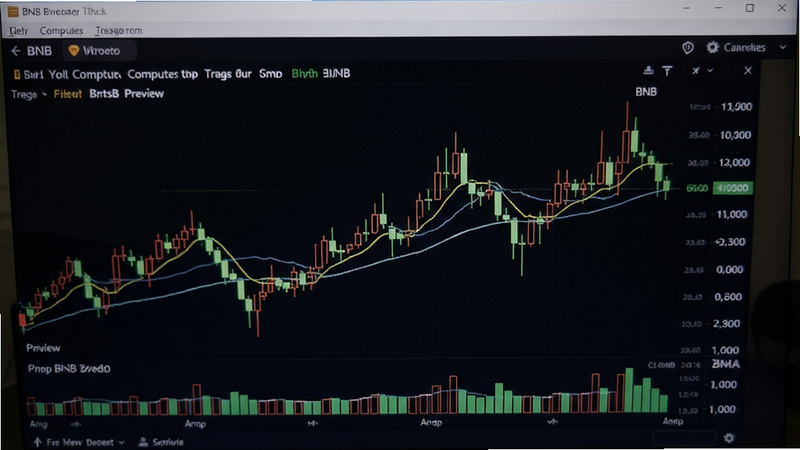Viewport: 800px width, 450px height.
Task: Close the chart panel with X icon
Action: (x=748, y=70)
